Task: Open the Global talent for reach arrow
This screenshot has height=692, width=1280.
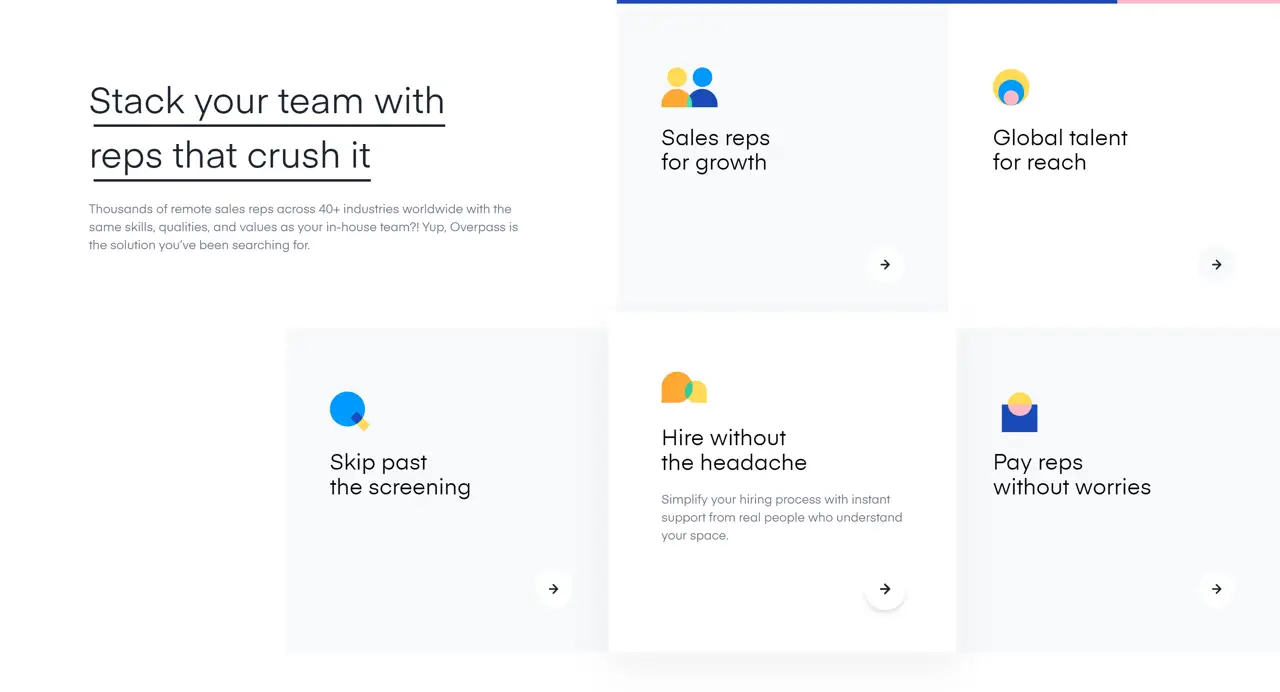Action: (1216, 265)
